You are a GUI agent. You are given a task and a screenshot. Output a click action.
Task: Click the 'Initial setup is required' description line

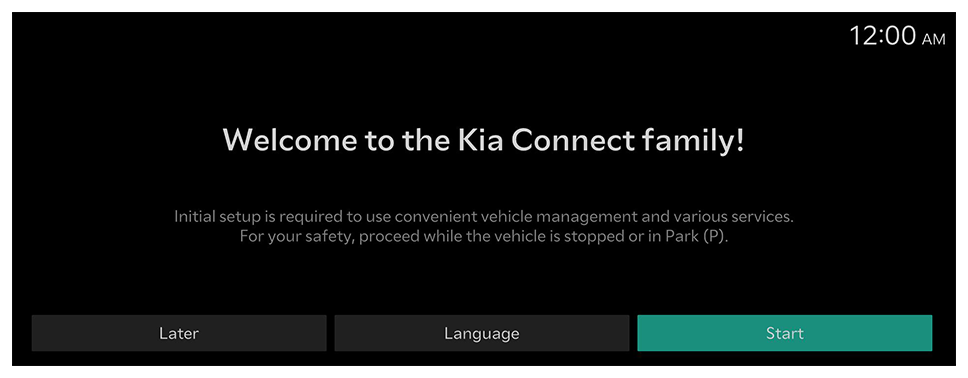pyautogui.click(x=483, y=217)
